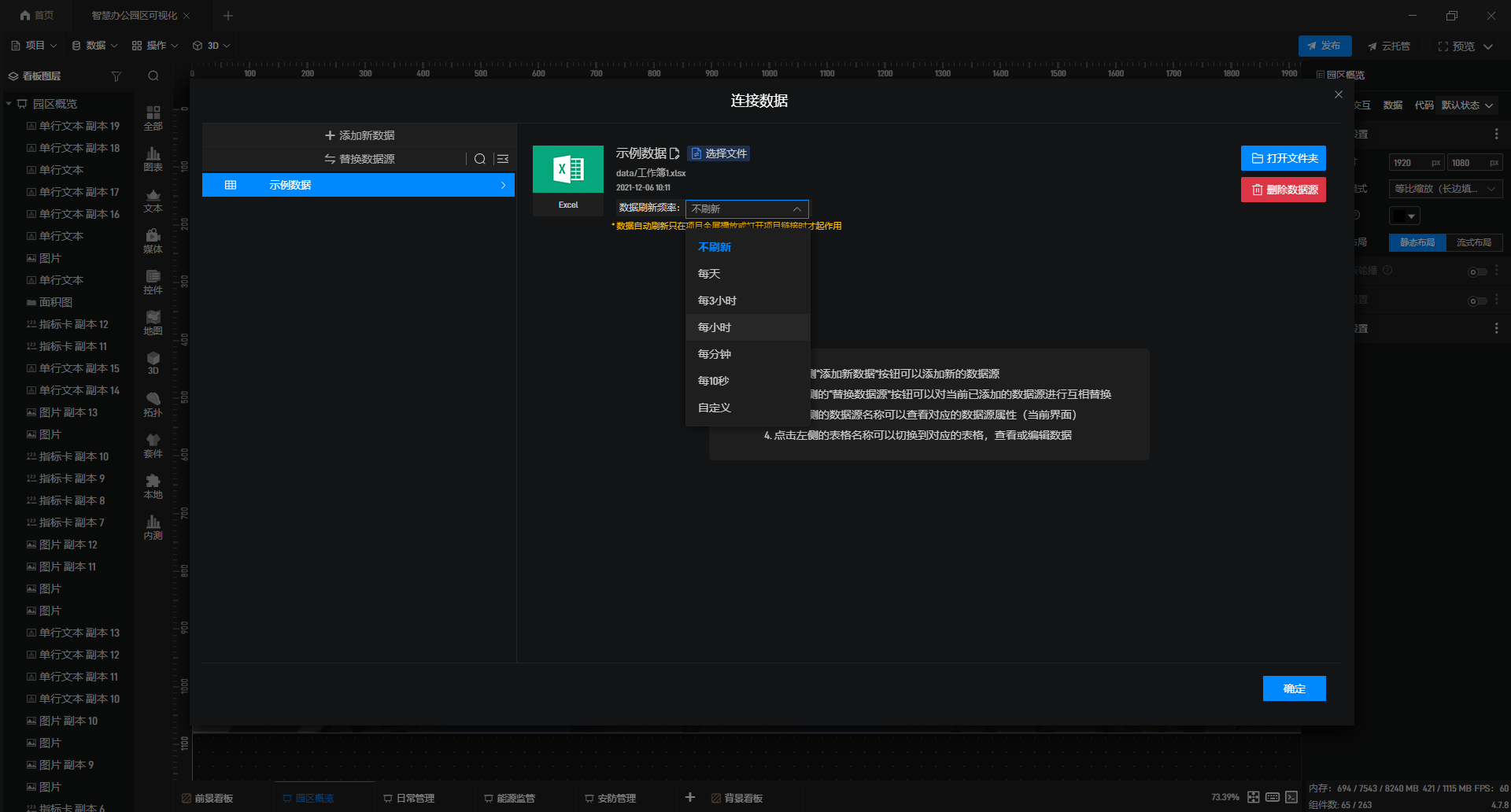
Task: Filter the 看板图层 layer list
Action: pos(116,76)
